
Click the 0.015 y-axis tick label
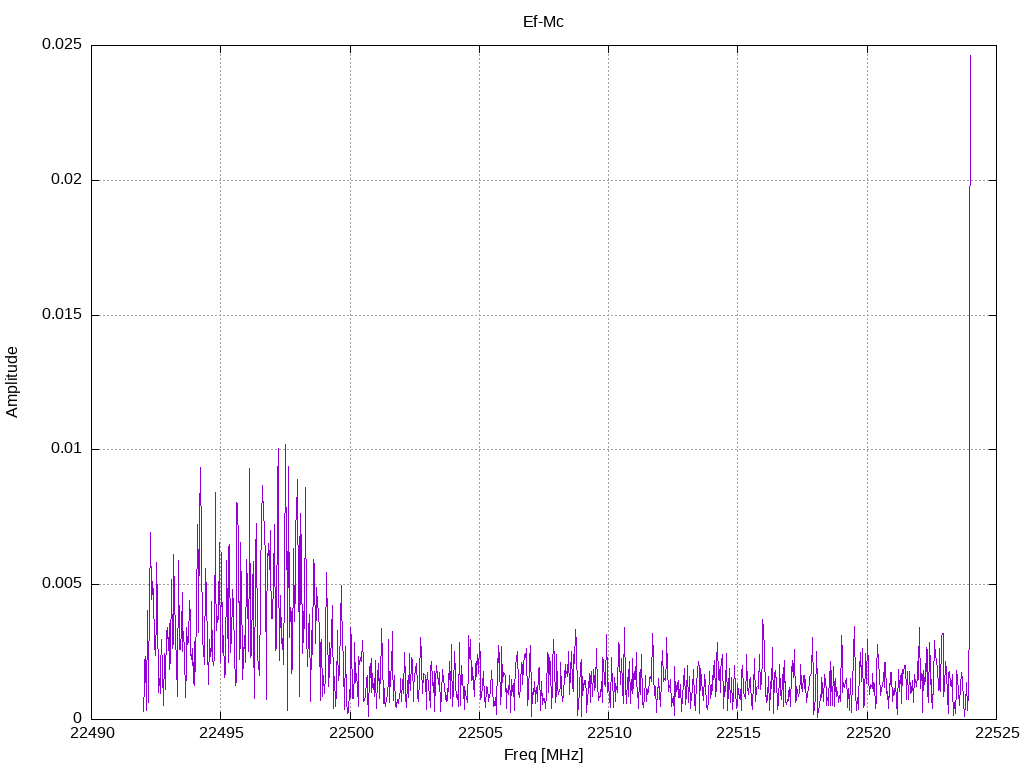[x=61, y=315]
